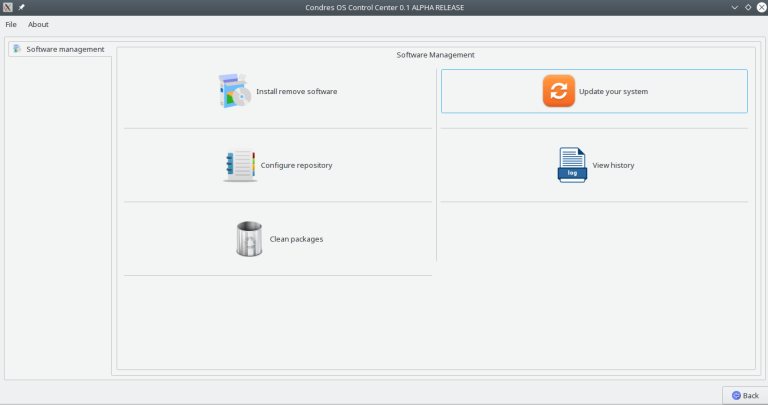Click the Install remove software disc icon

coord(236,91)
